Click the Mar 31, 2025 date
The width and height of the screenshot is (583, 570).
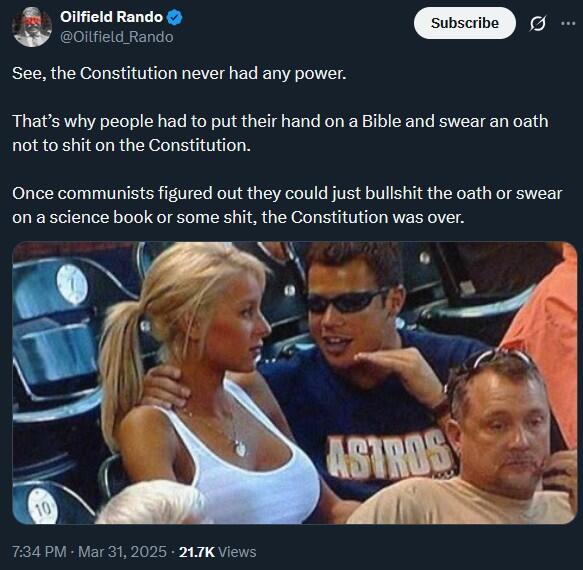pyautogui.click(x=122, y=551)
